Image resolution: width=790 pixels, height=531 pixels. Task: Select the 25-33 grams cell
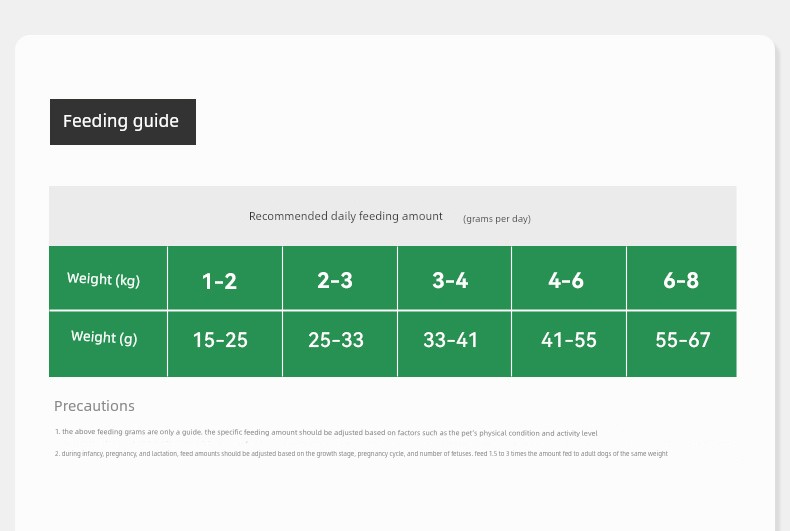[x=336, y=340]
